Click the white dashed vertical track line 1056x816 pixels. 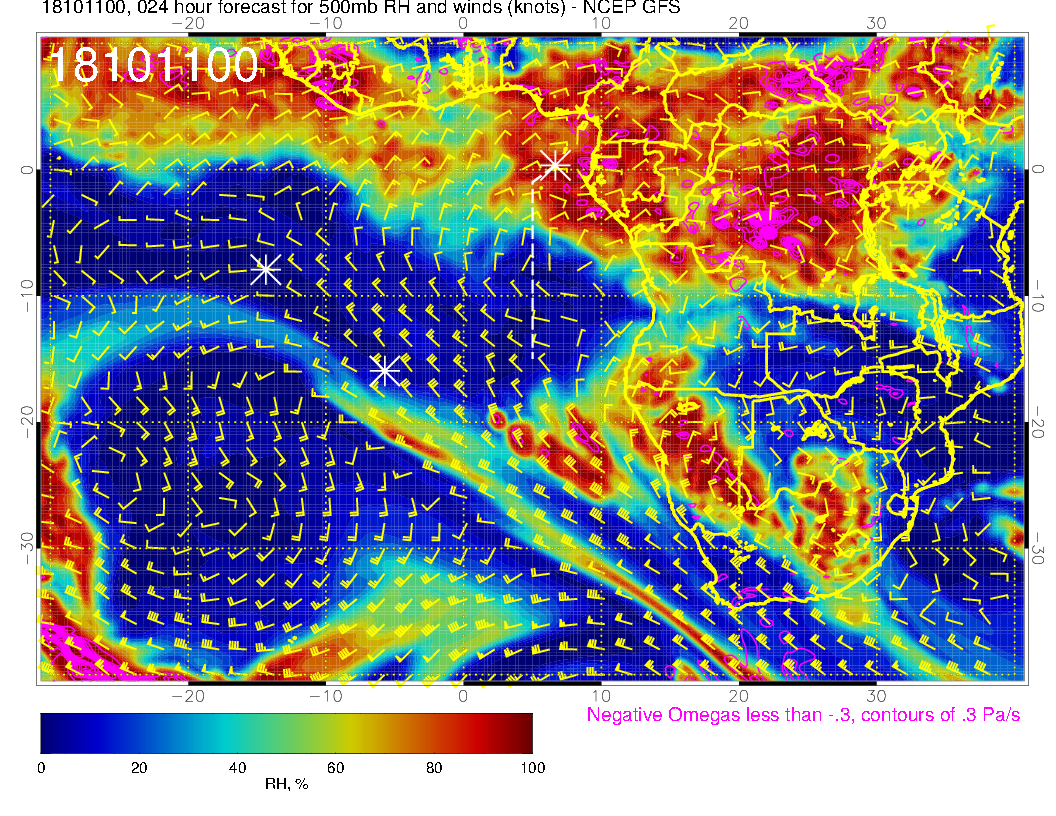(x=533, y=269)
